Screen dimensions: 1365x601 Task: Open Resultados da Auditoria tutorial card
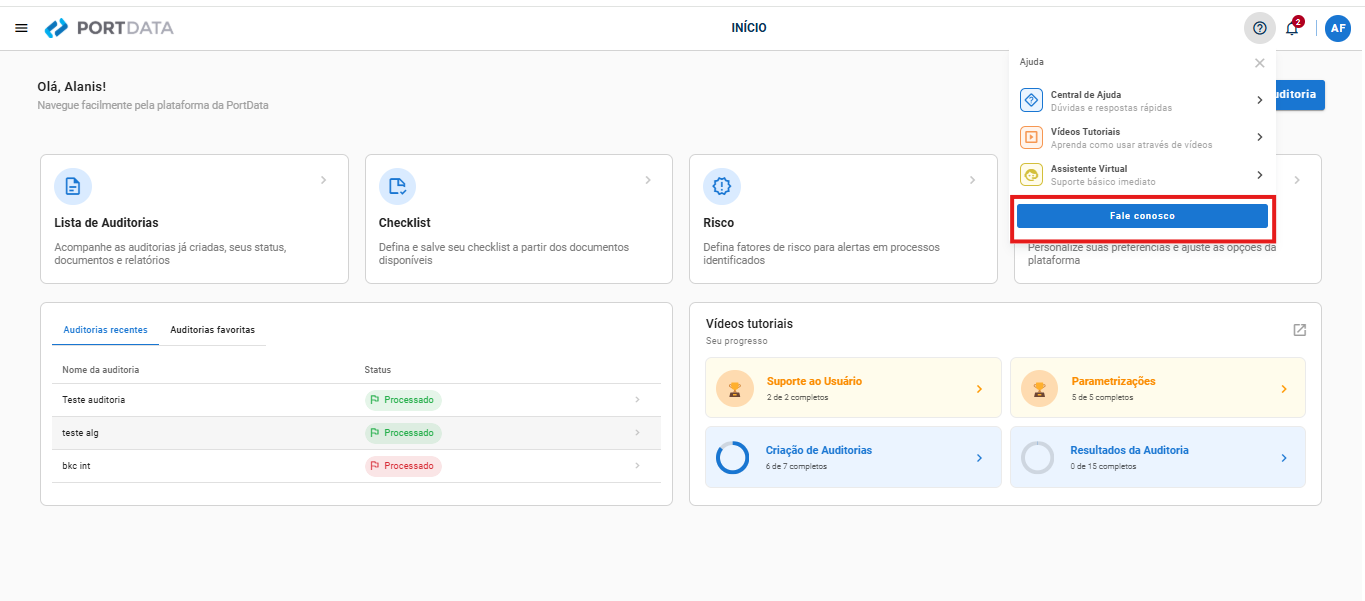pyautogui.click(x=1157, y=457)
